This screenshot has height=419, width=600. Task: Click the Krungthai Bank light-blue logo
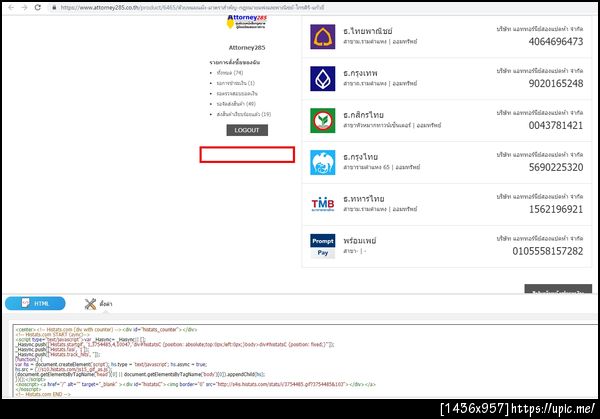coord(323,162)
